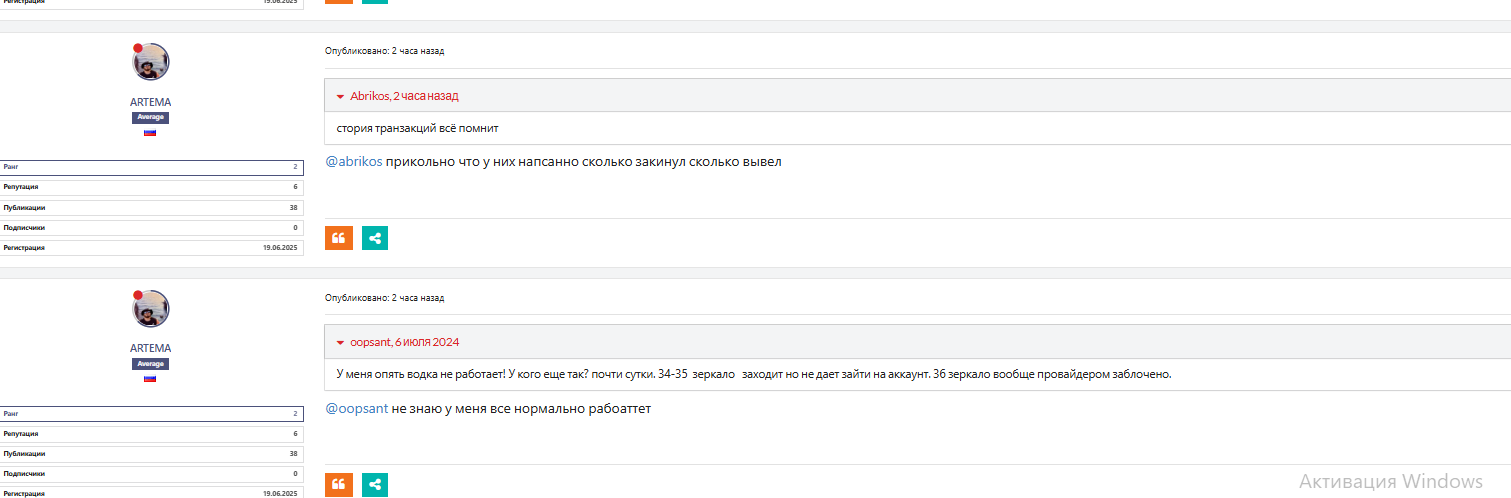This screenshot has height=498, width=1511.
Task: Click the Репутация row in the Abrikos reply post
Action: [150, 187]
